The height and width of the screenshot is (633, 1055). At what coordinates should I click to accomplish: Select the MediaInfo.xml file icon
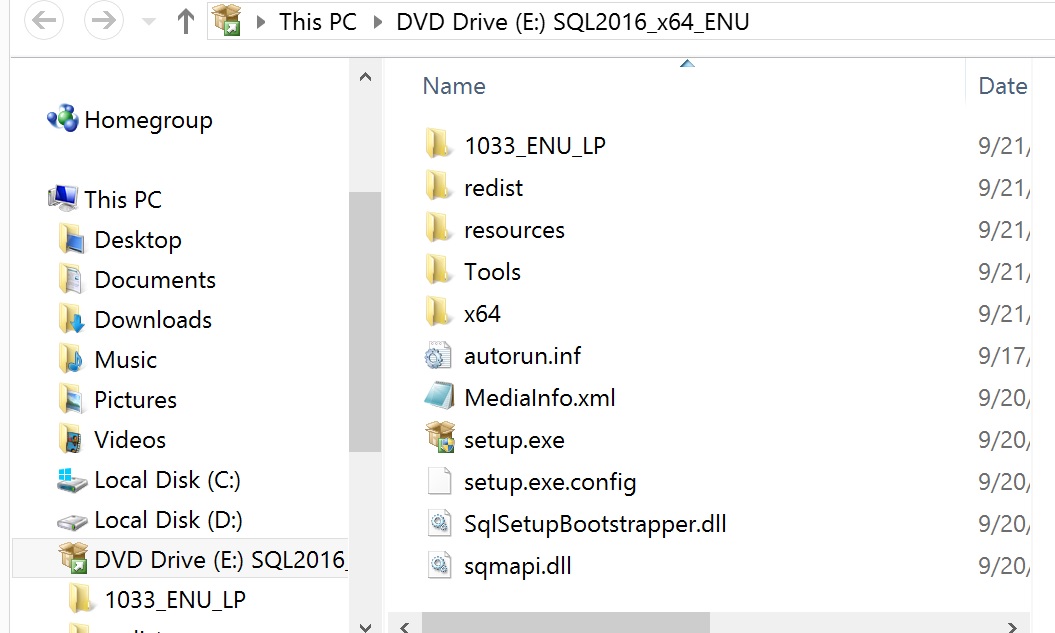(439, 396)
